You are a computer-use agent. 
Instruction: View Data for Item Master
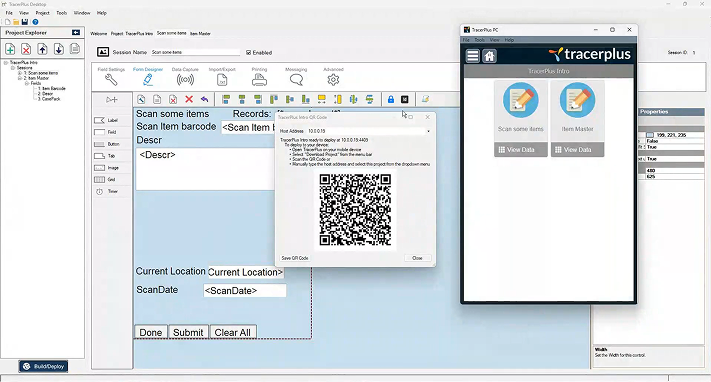coord(577,150)
